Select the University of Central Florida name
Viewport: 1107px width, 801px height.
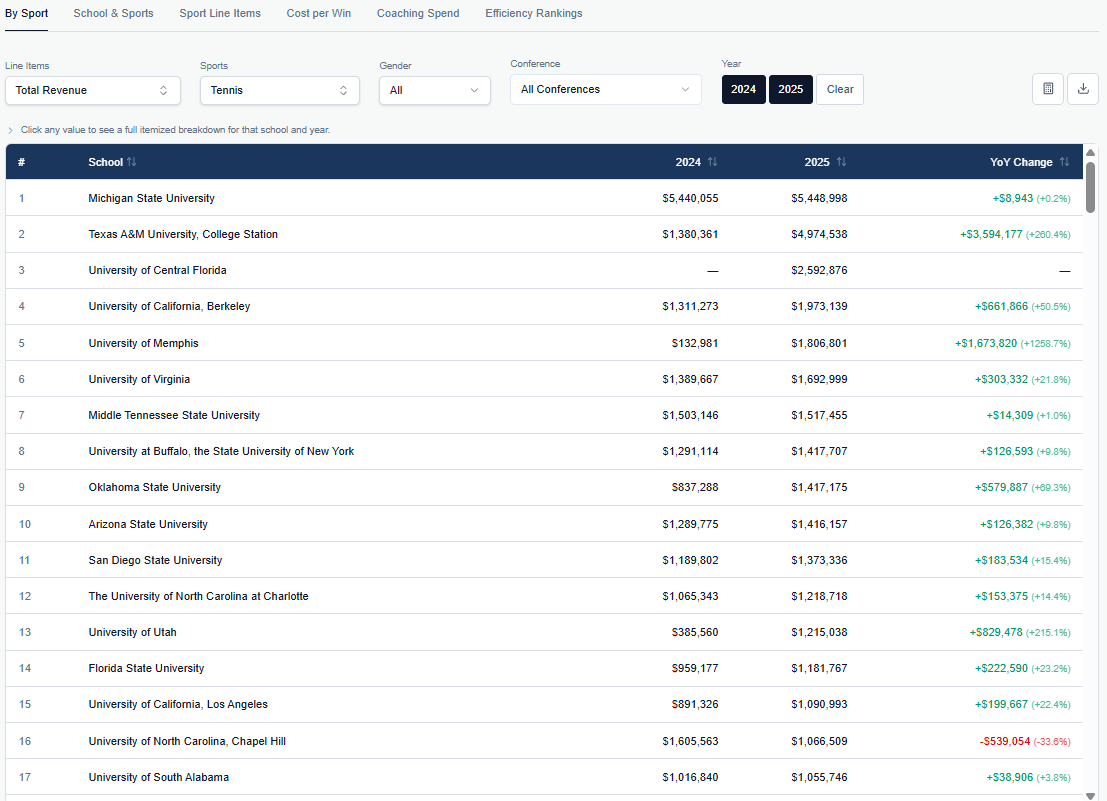(157, 270)
